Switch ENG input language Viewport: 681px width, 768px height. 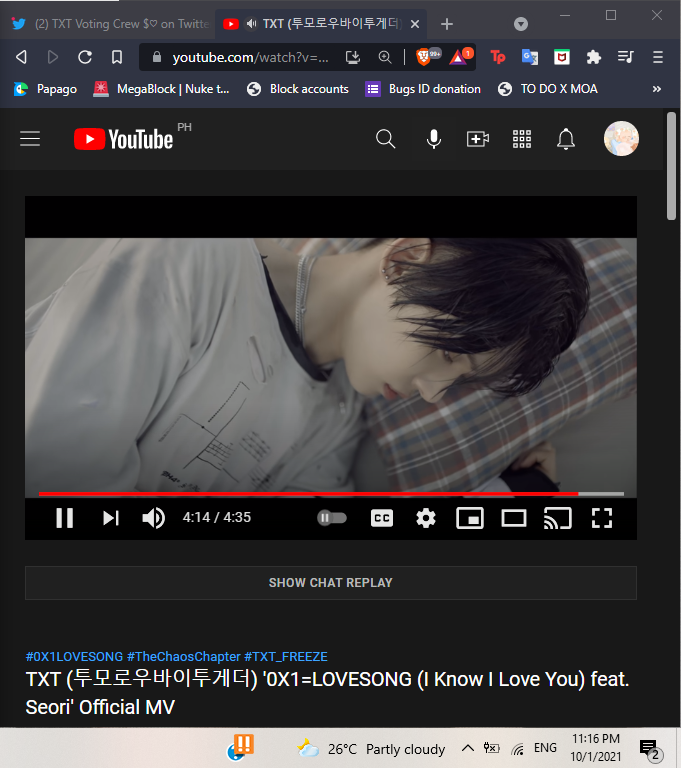545,748
